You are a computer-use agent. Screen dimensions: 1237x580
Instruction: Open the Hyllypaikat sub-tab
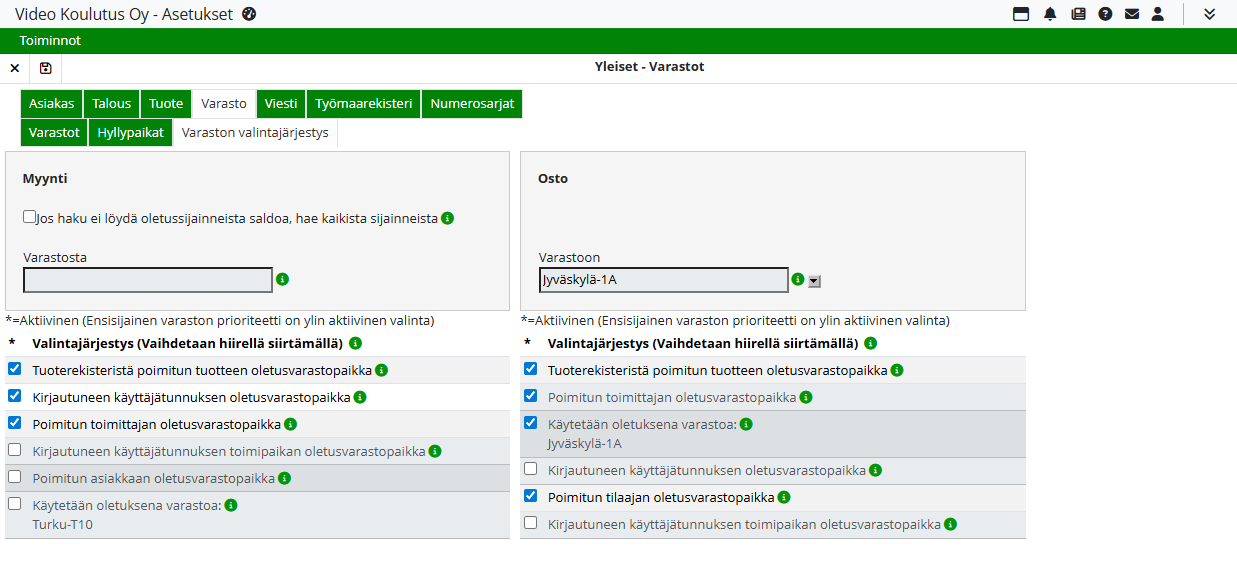coord(130,133)
